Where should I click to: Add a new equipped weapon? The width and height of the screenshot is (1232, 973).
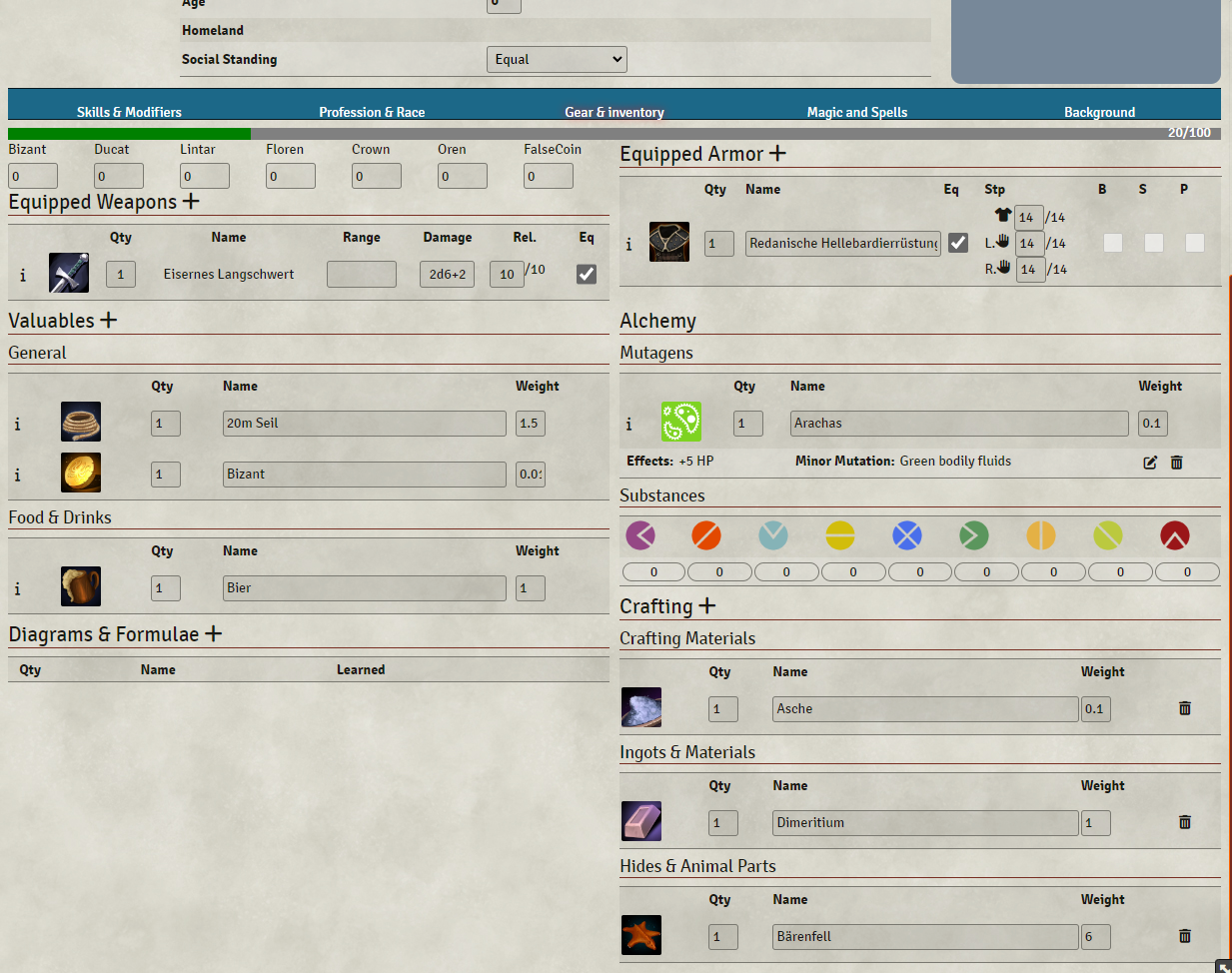coord(191,201)
